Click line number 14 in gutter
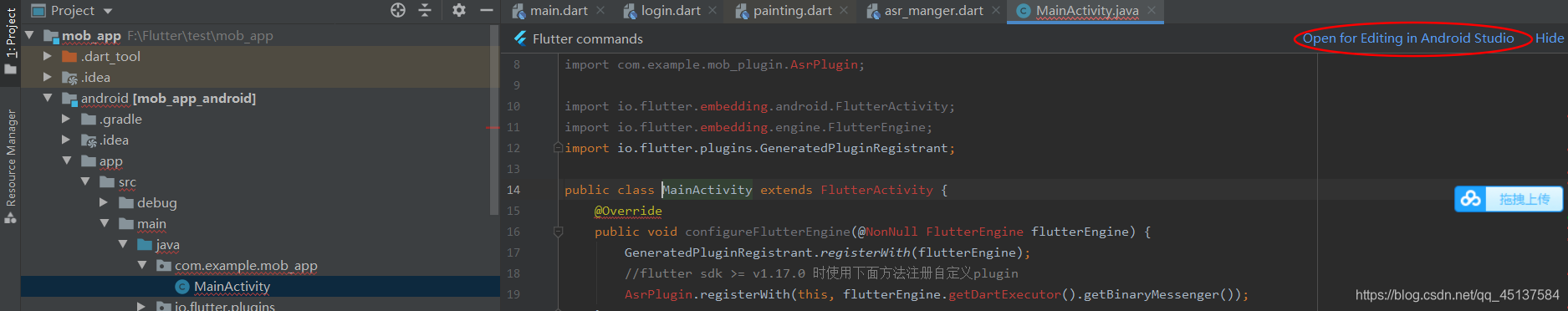The image size is (1568, 311). click(x=513, y=190)
